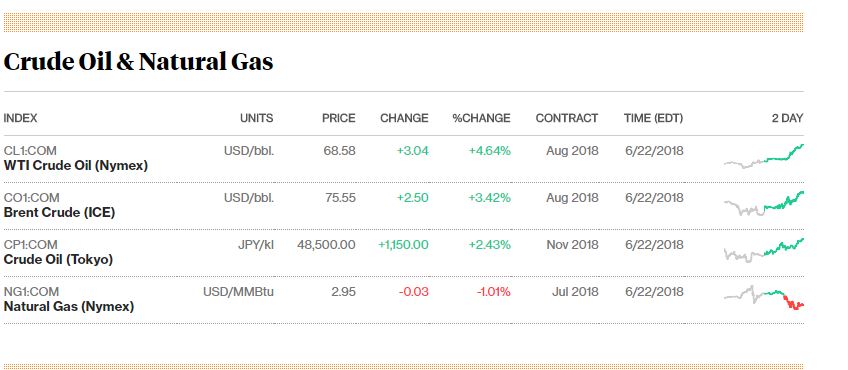View the Natural Gas 2-day sparkline chart

pyautogui.click(x=764, y=298)
